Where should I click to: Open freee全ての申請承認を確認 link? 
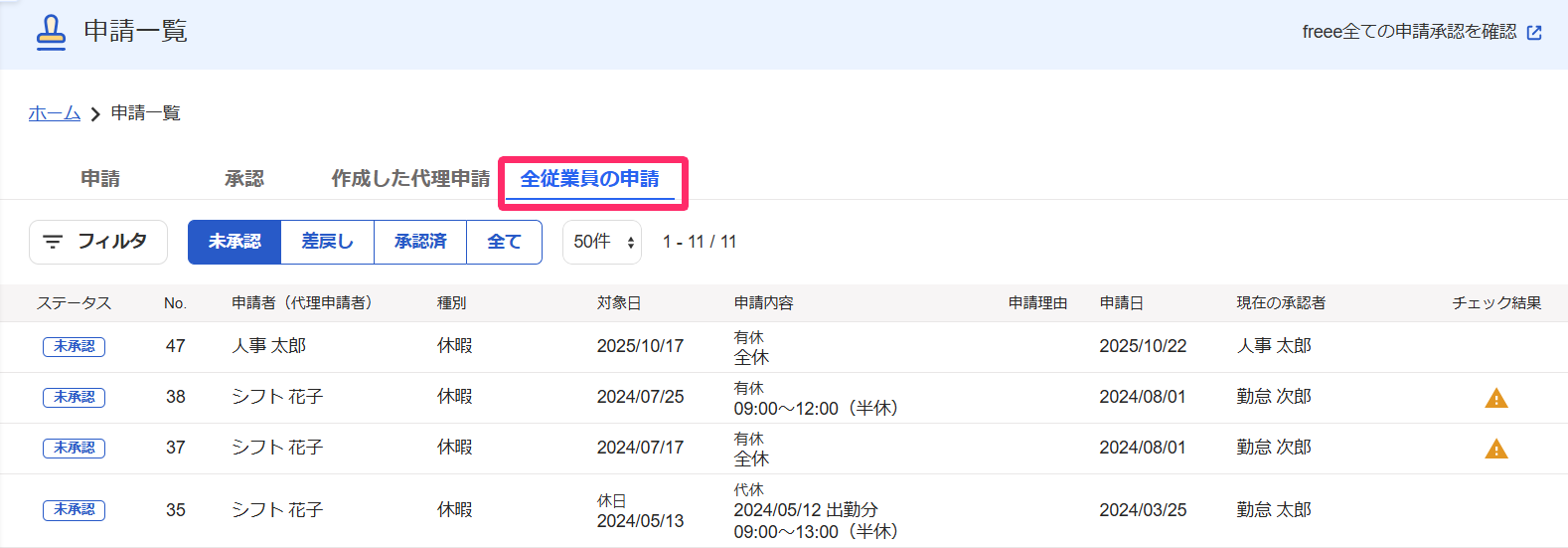(1422, 32)
